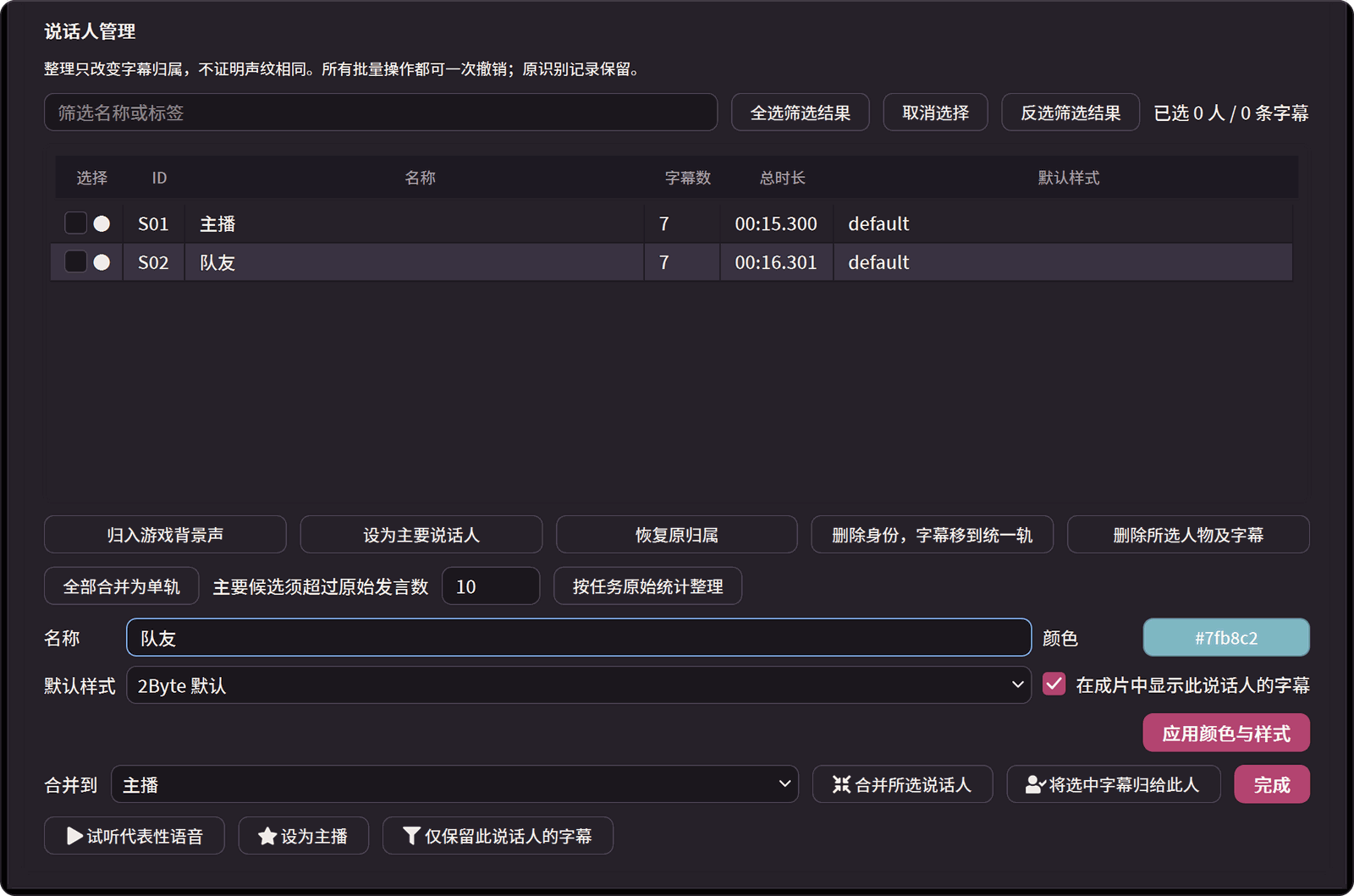Image resolution: width=1354 pixels, height=896 pixels.
Task: Uncheck 在成片中显示此说话人的字幕
Action: point(1054,684)
